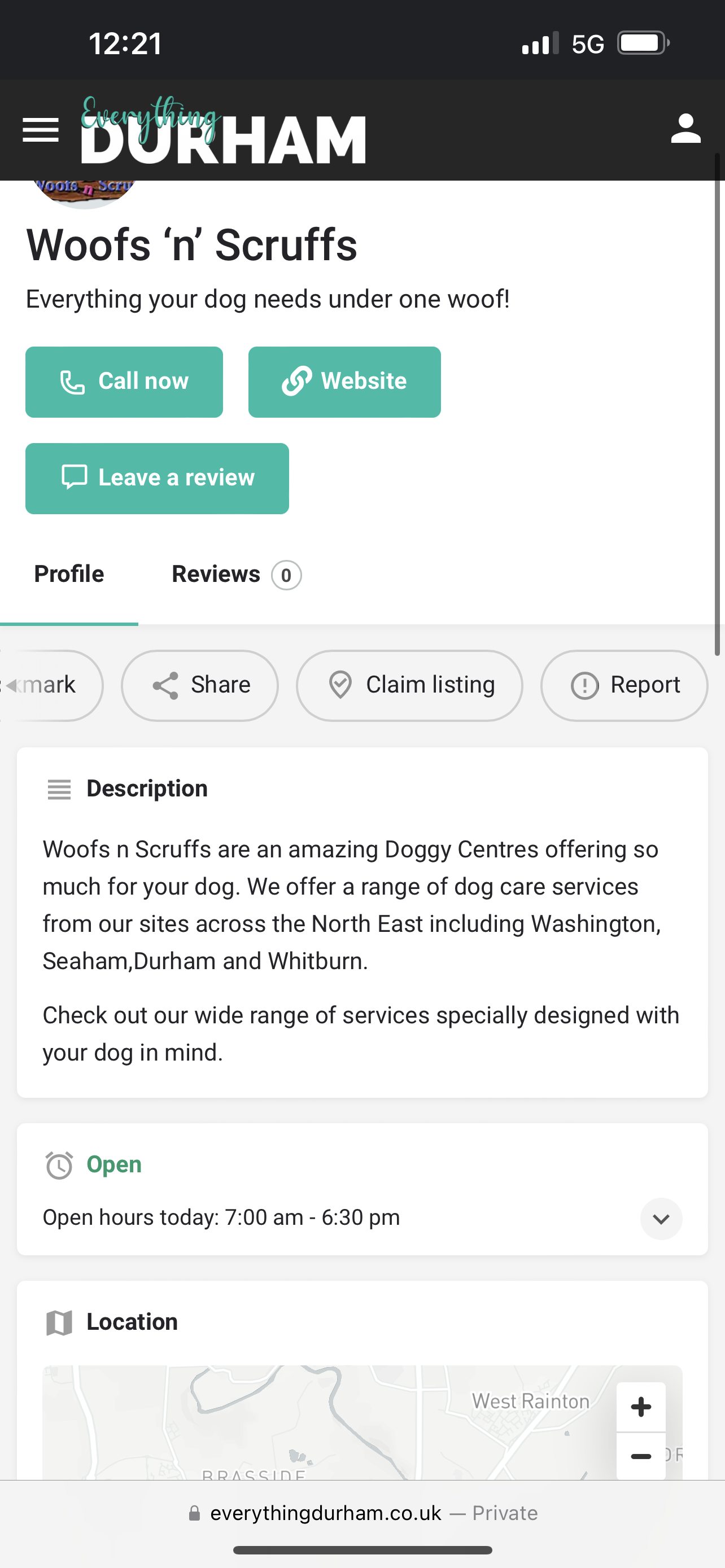Tap the partially hidden Bookmark button
The width and height of the screenshot is (725, 1568).
(49, 685)
